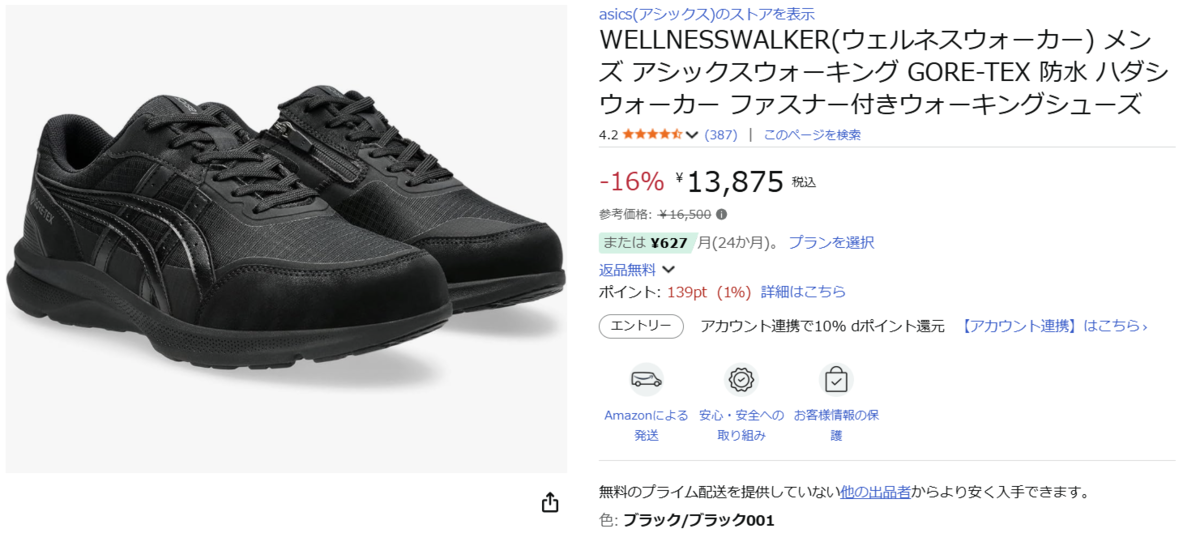1200x533 pixels.
Task: Click the Amazonによる発送 text link
Action: point(646,425)
